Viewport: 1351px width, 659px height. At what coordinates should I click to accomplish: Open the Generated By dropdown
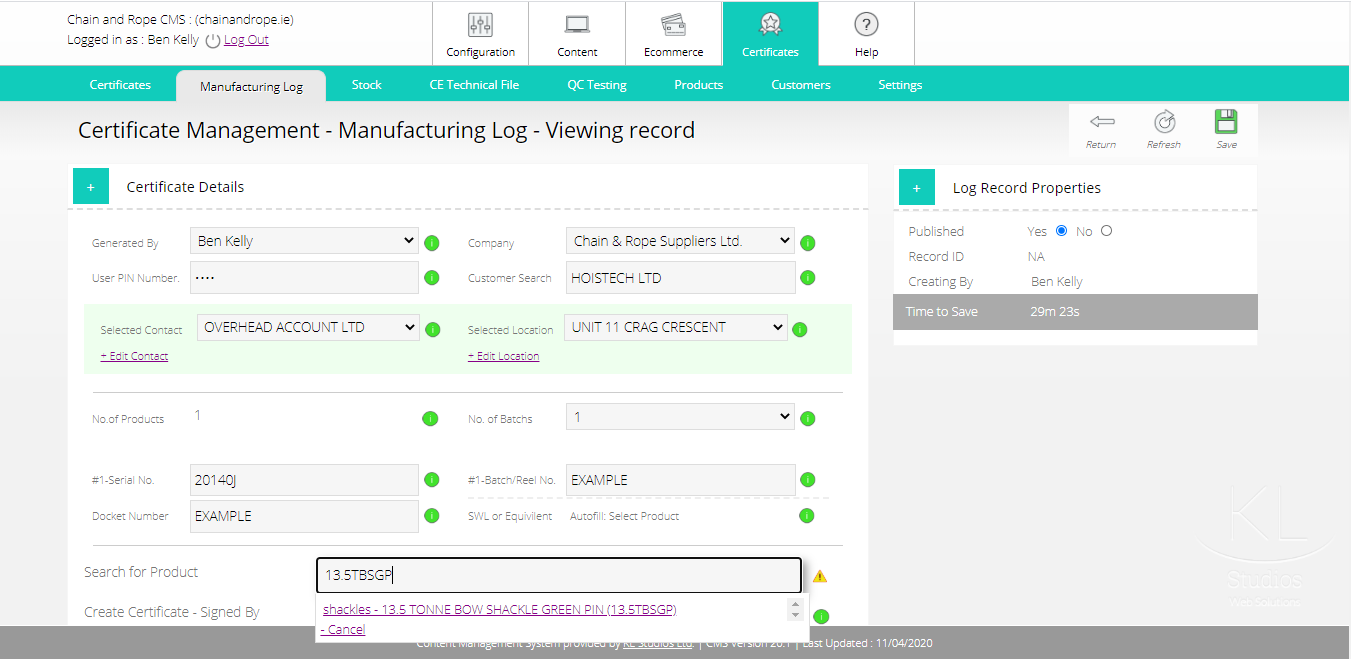(304, 241)
